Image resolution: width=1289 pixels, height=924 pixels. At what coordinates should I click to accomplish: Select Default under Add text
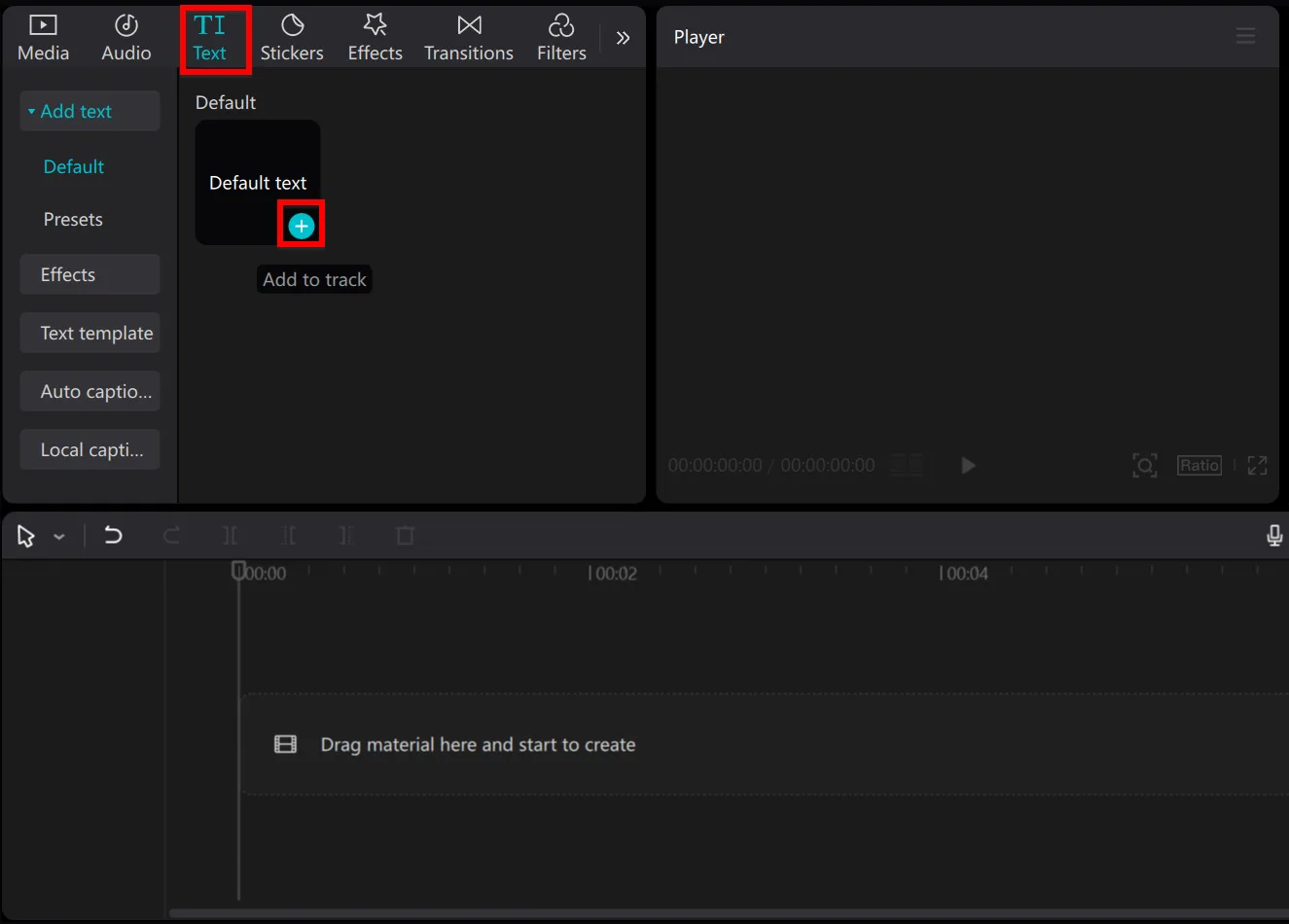pos(74,166)
